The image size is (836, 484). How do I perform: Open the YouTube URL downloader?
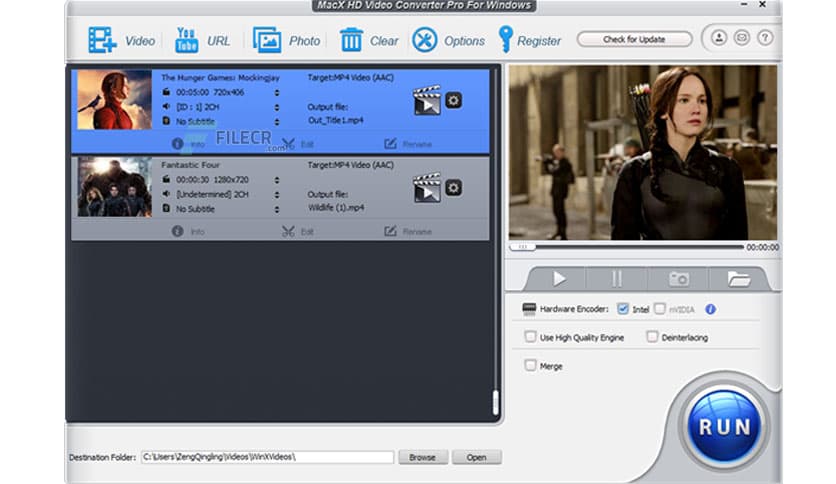click(x=187, y=41)
